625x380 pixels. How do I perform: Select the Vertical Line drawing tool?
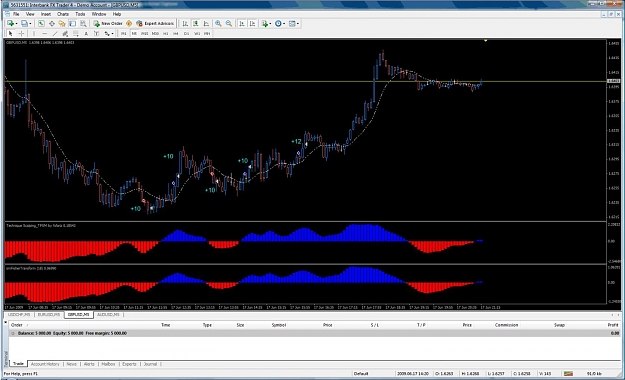click(x=34, y=33)
